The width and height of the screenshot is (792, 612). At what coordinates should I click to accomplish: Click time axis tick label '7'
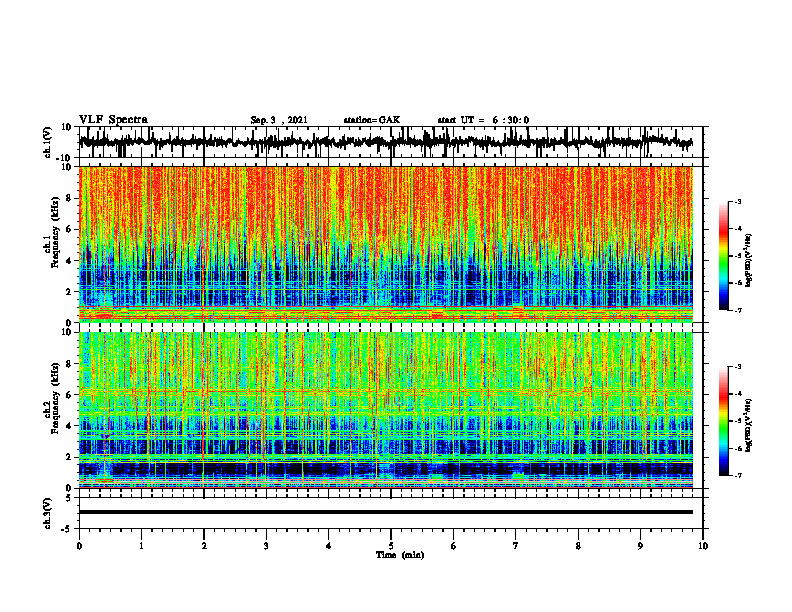[x=516, y=546]
